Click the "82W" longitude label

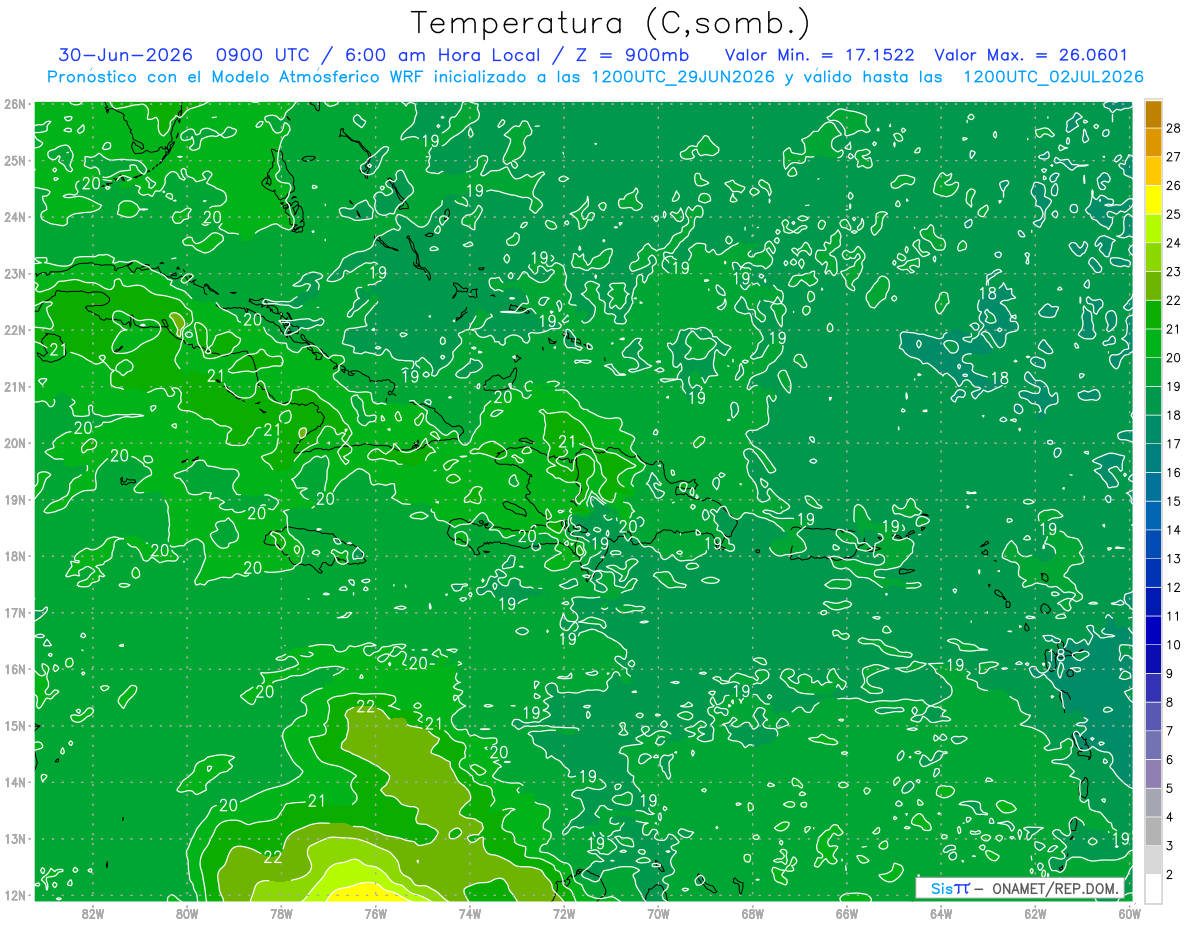[x=93, y=912]
